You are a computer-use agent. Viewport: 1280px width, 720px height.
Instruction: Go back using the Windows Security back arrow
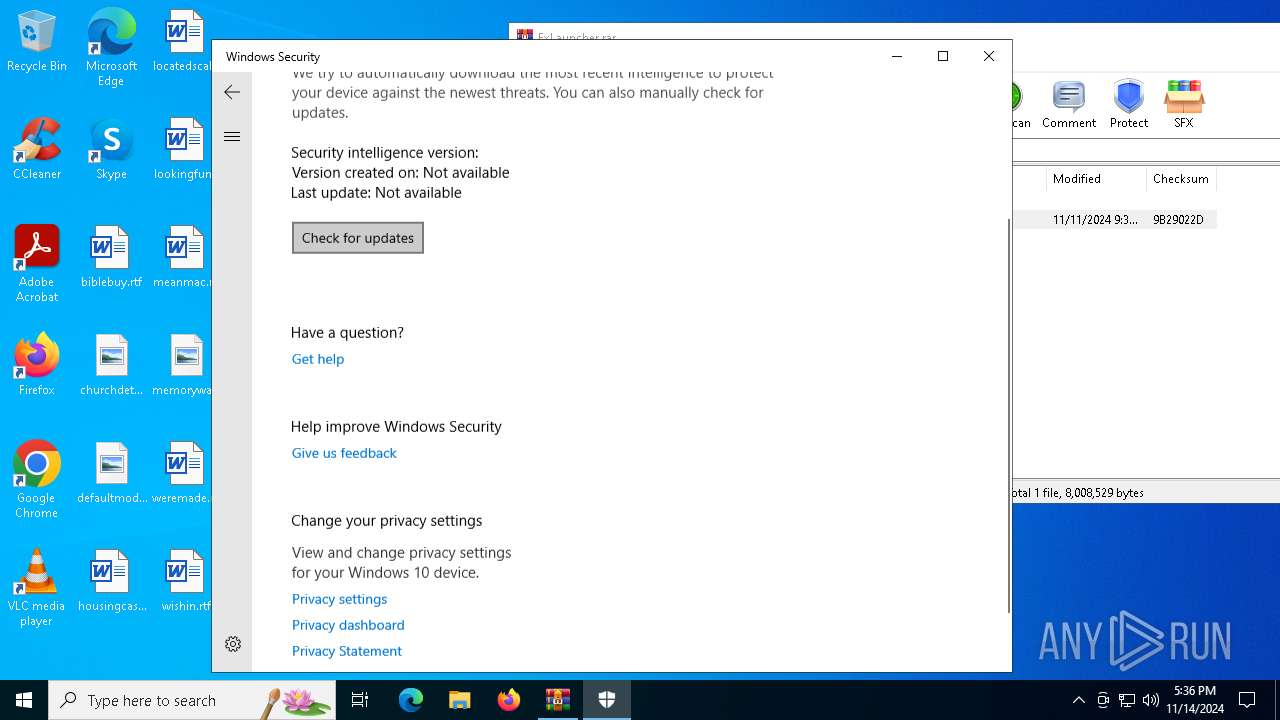[x=232, y=92]
